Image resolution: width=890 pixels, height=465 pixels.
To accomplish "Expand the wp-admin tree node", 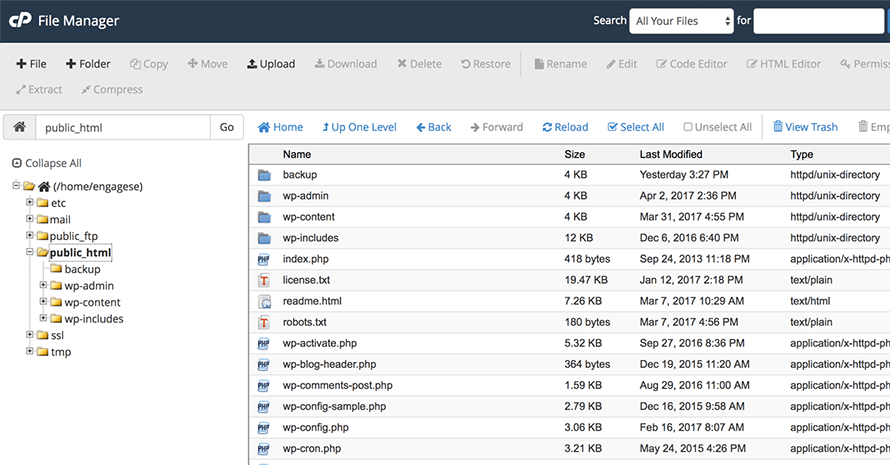I will [x=43, y=284].
